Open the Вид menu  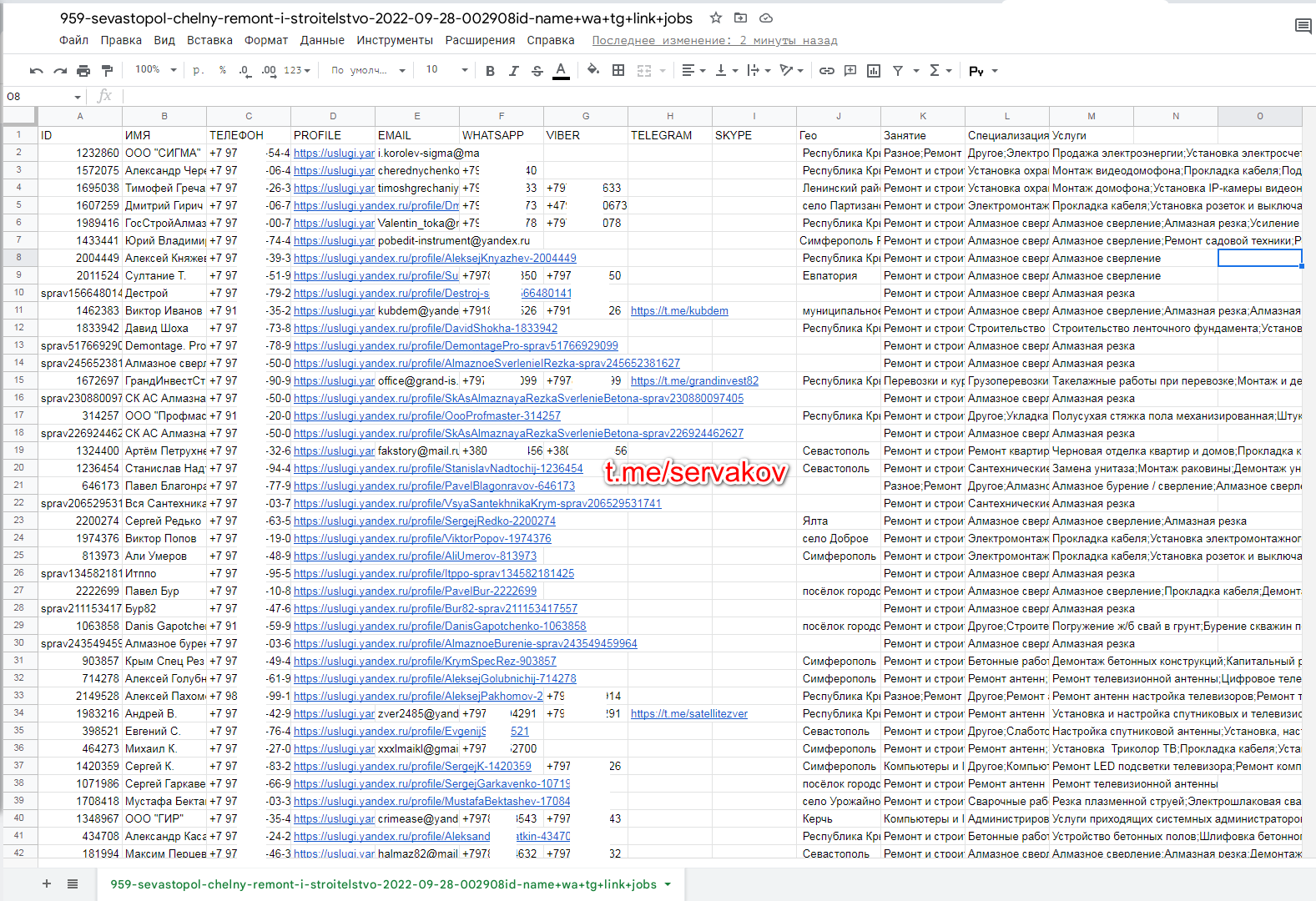click(x=164, y=40)
